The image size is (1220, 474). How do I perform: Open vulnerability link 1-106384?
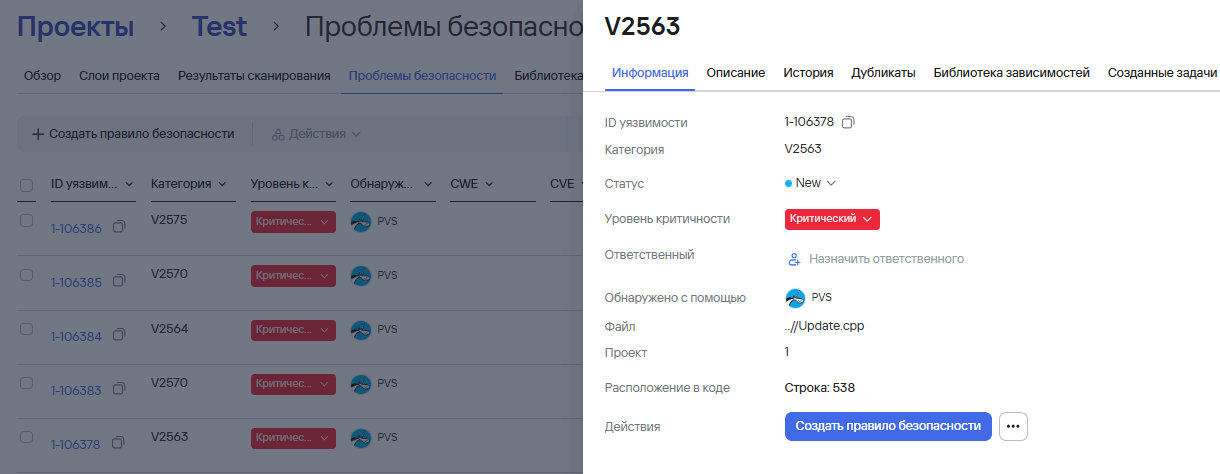(x=76, y=337)
